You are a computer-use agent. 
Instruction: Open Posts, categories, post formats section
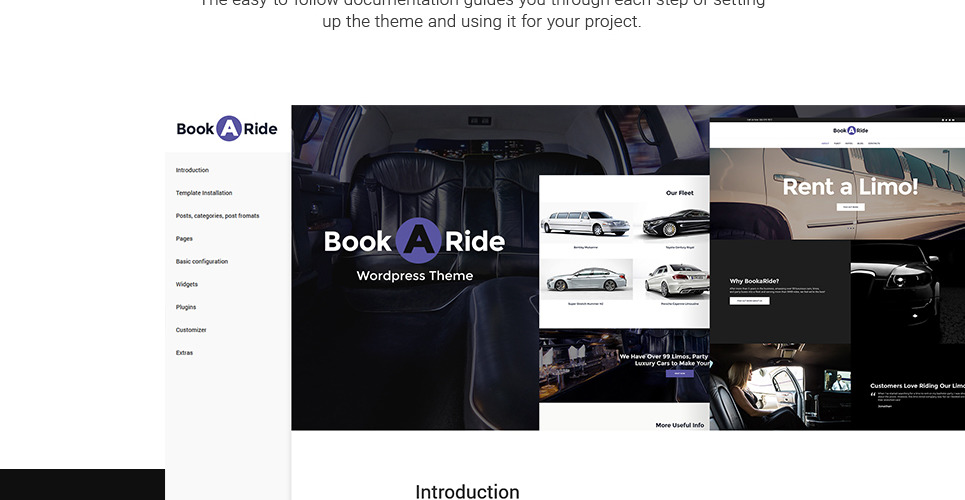217,216
